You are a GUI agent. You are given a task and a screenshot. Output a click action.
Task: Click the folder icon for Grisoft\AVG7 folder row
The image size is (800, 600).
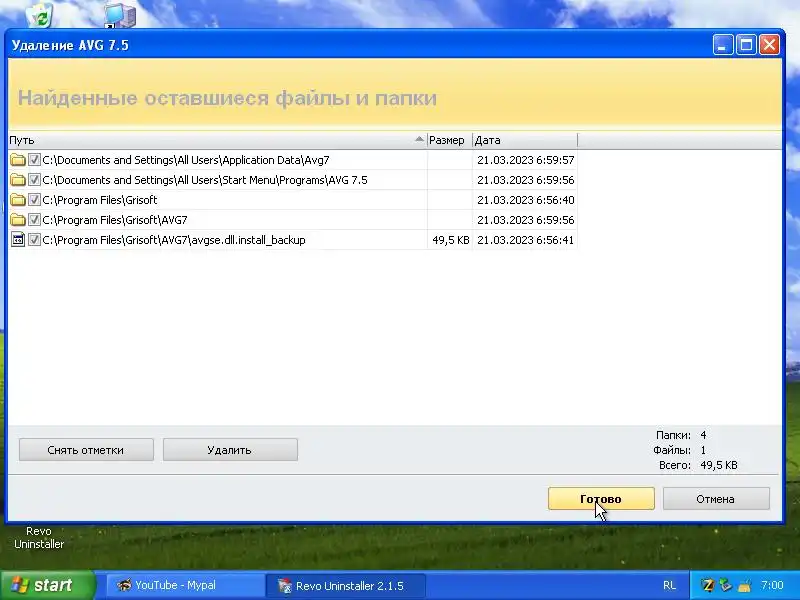click(x=18, y=220)
